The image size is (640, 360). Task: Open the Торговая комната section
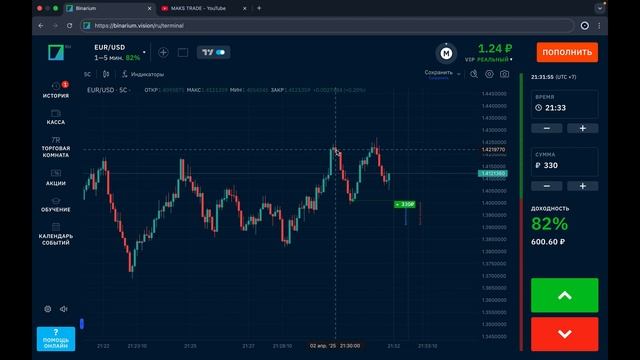pos(56,147)
